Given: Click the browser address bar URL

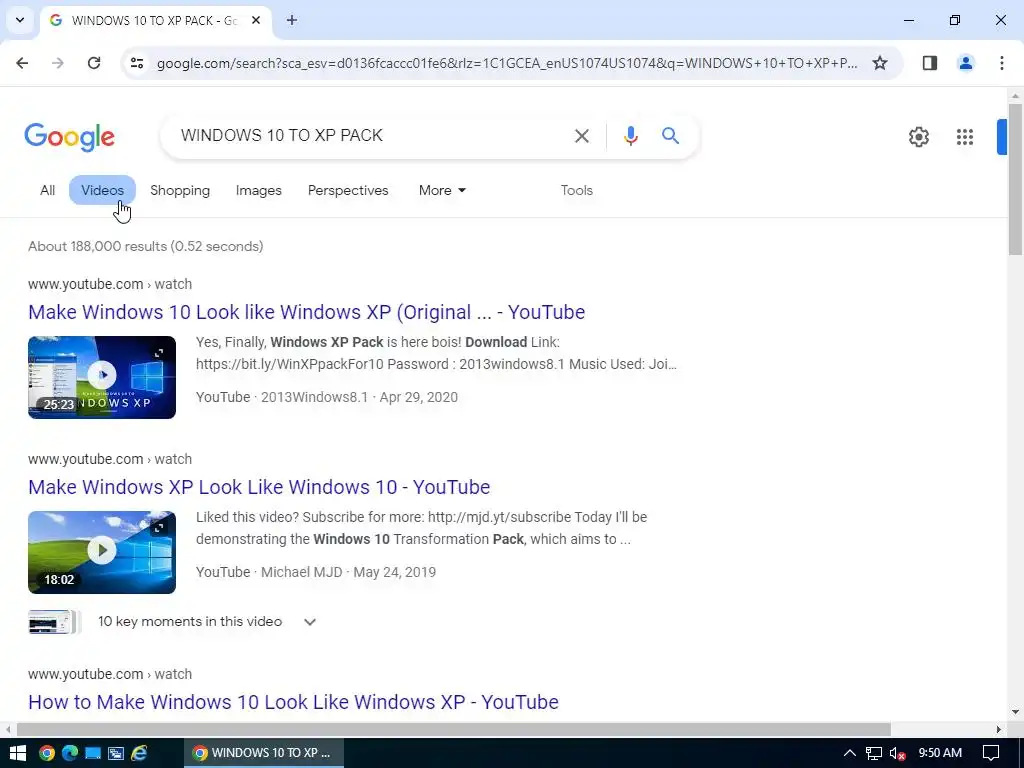Looking at the screenshot, I should click(x=507, y=63).
